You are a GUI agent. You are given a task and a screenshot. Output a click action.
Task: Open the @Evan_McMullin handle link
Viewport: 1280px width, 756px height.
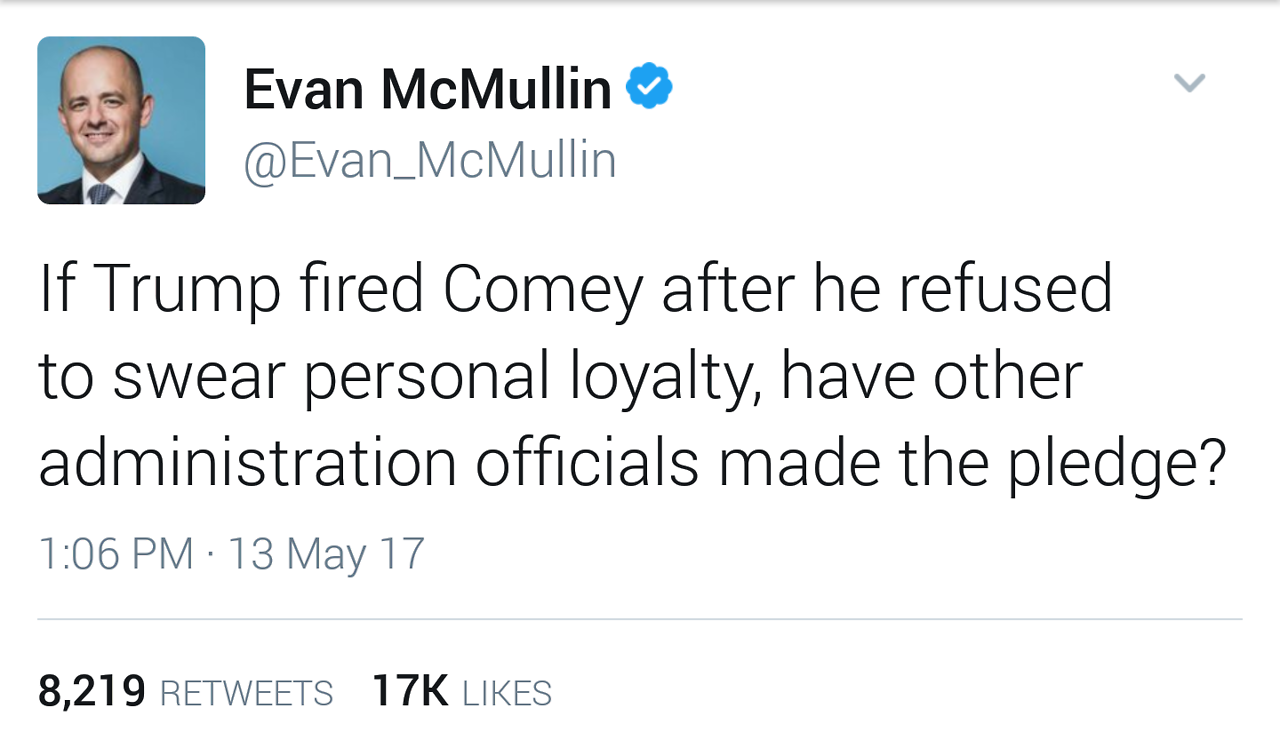(430, 160)
